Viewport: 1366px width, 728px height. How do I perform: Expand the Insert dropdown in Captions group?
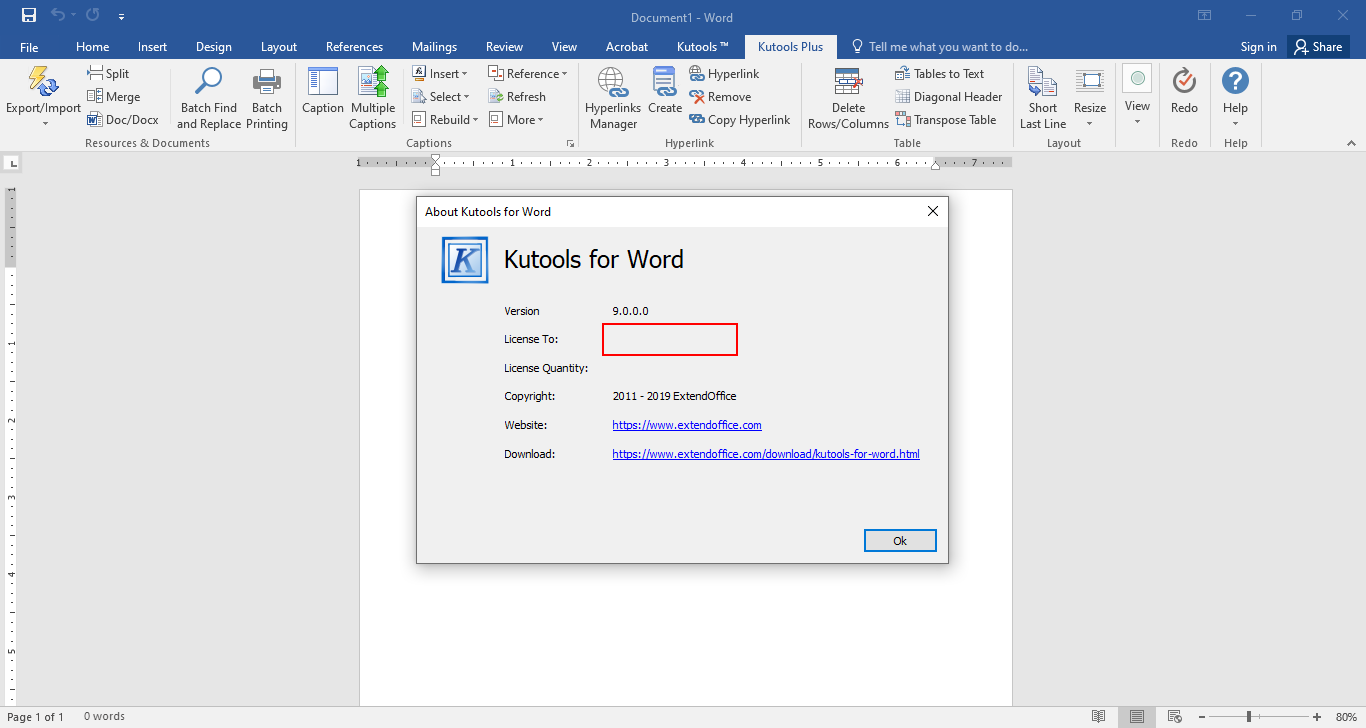coord(439,74)
